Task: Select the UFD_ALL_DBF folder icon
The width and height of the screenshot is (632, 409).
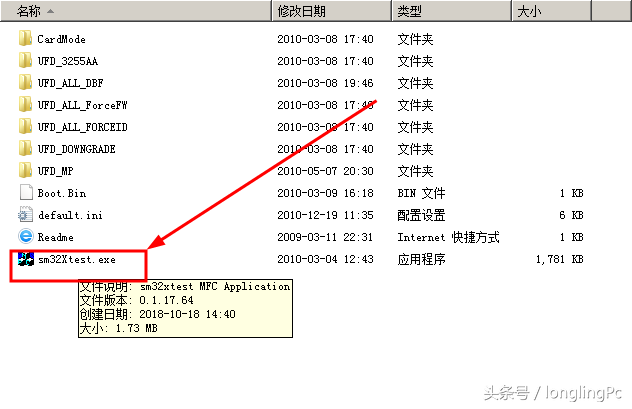Action: (25, 82)
